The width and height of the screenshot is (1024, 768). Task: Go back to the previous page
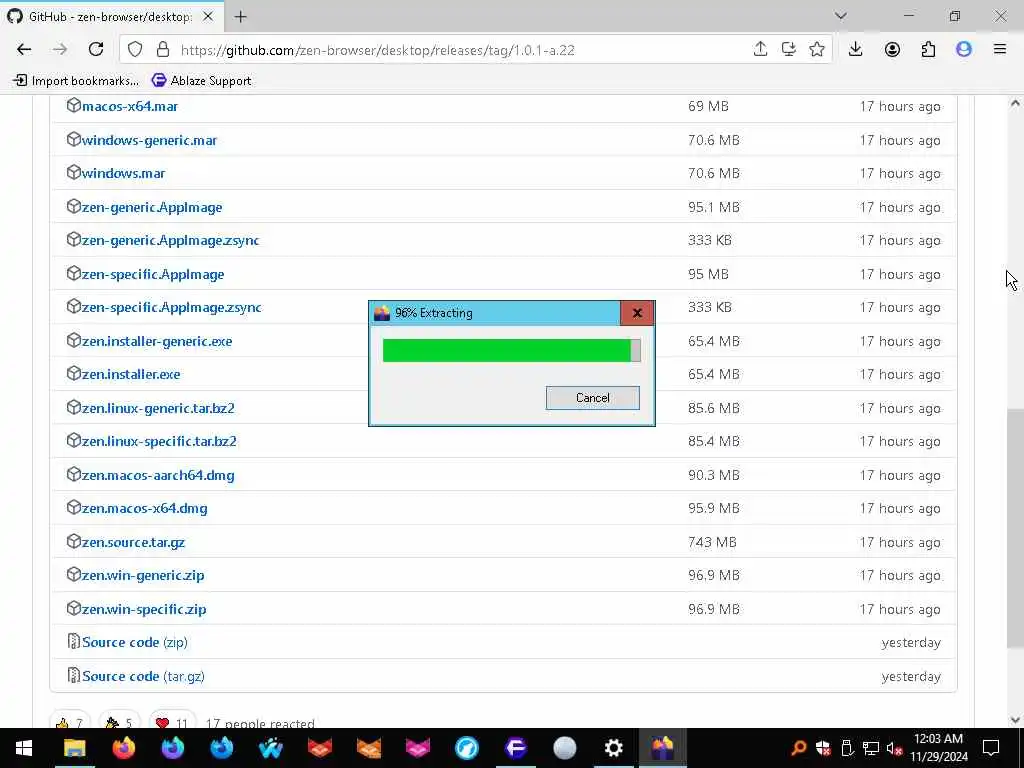[x=24, y=50]
